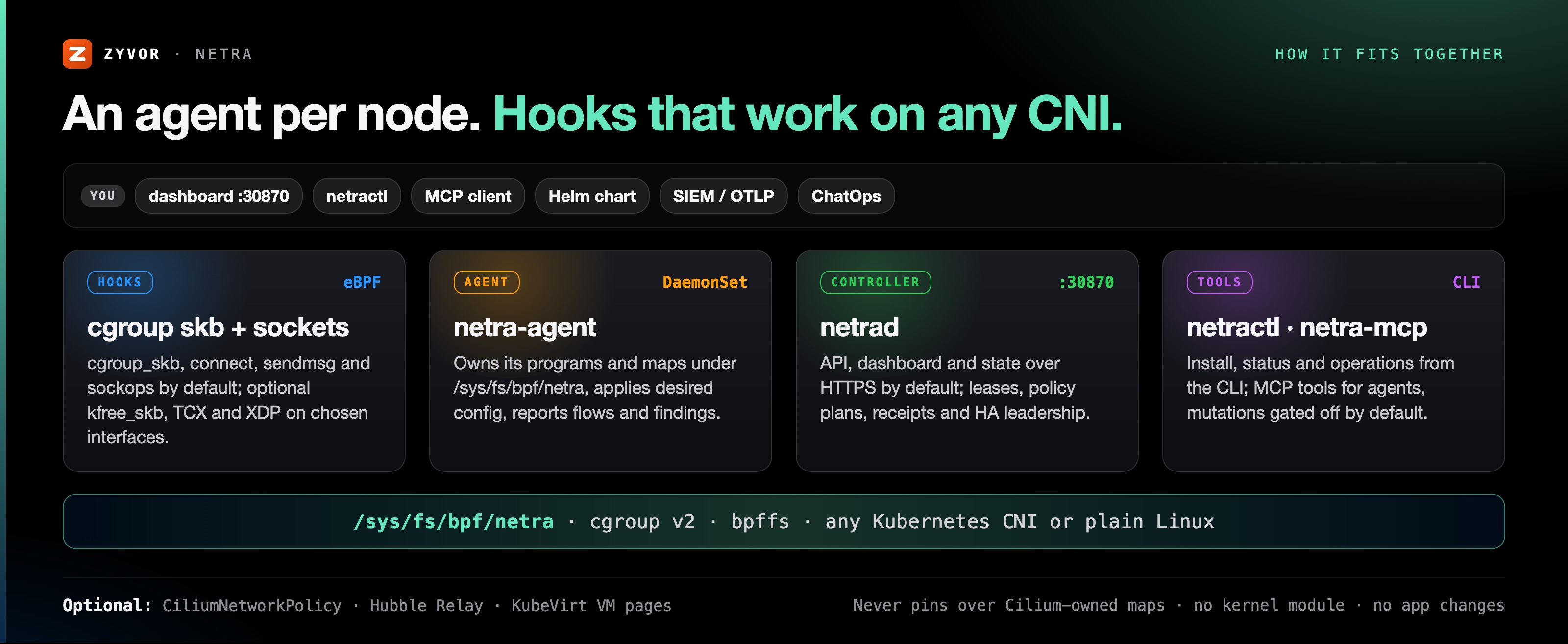The height and width of the screenshot is (644, 1568).
Task: Click any Kubernetes CNI or plain Linux text
Action: (x=1020, y=521)
